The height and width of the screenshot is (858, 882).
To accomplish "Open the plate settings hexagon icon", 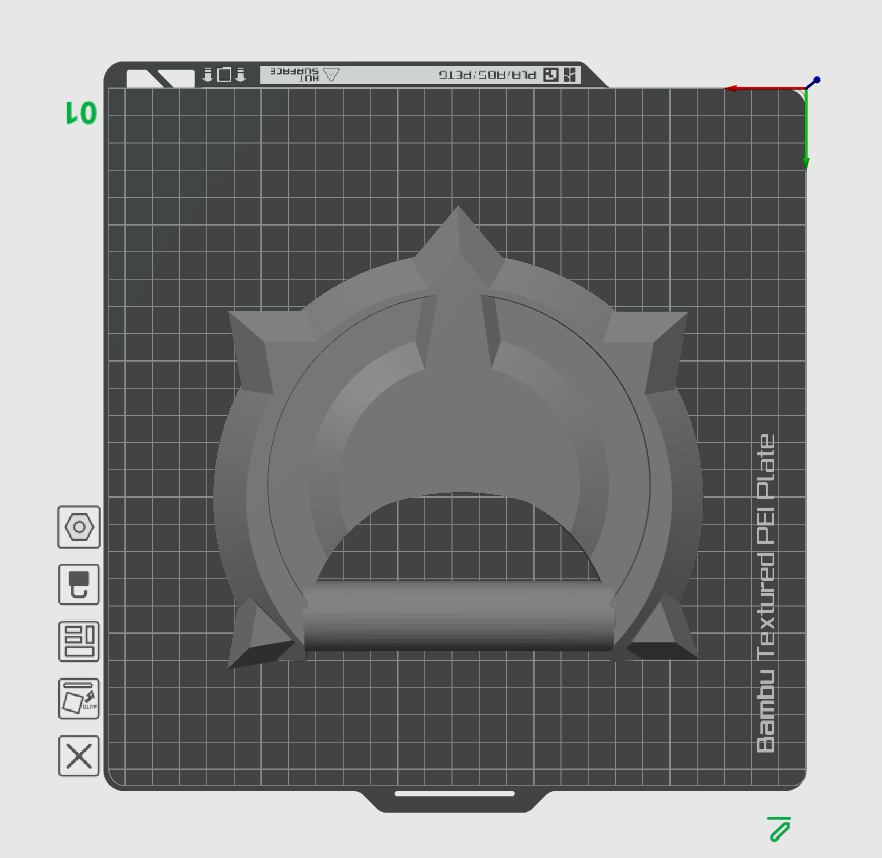I will click(79, 527).
